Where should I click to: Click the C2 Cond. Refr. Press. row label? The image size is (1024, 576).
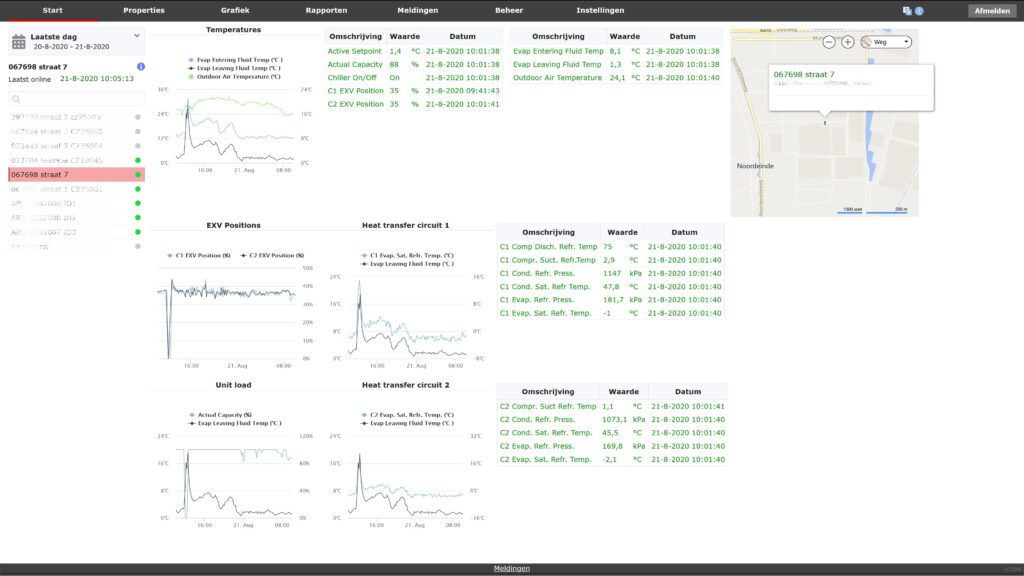[537, 419]
